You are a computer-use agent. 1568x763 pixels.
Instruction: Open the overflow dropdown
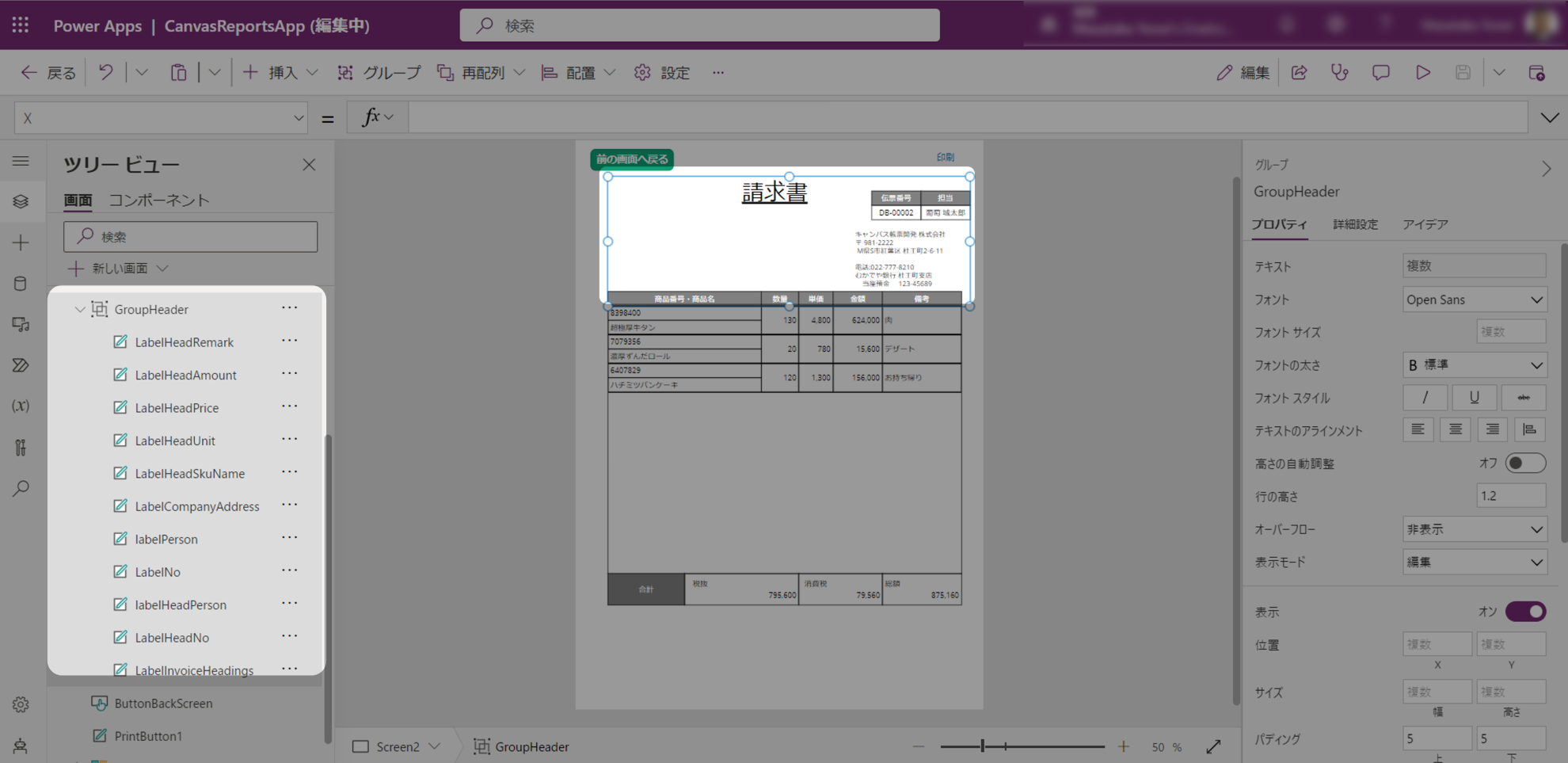pyautogui.click(x=1474, y=529)
